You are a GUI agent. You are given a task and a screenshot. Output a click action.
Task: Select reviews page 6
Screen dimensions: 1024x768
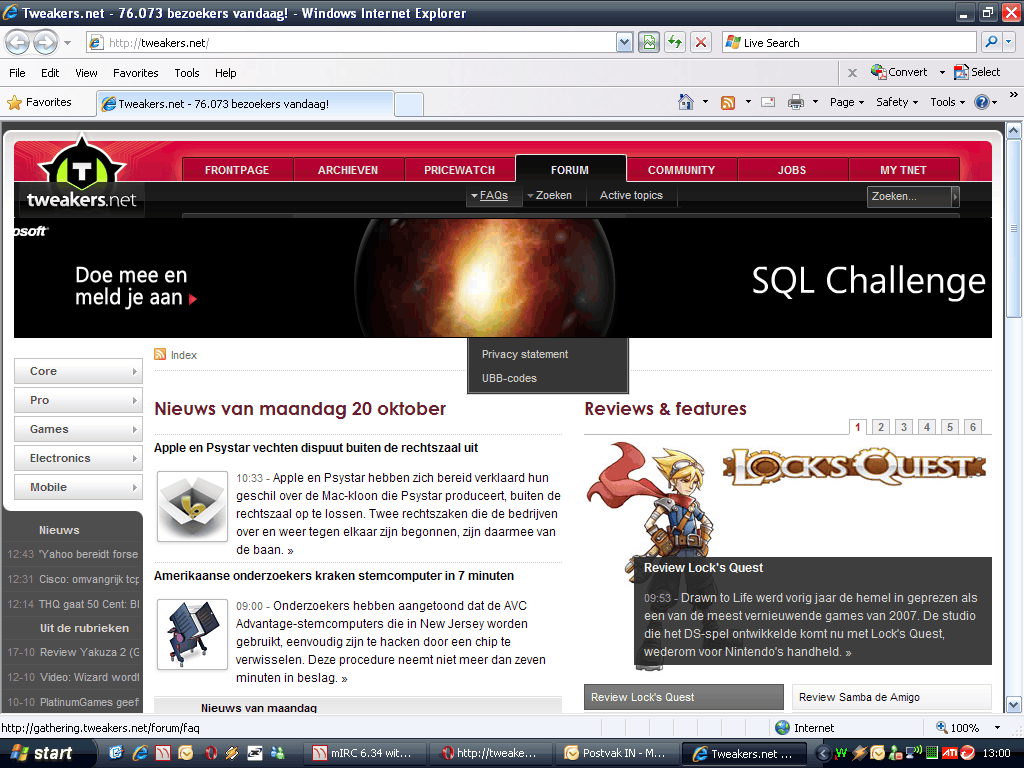coord(972,427)
